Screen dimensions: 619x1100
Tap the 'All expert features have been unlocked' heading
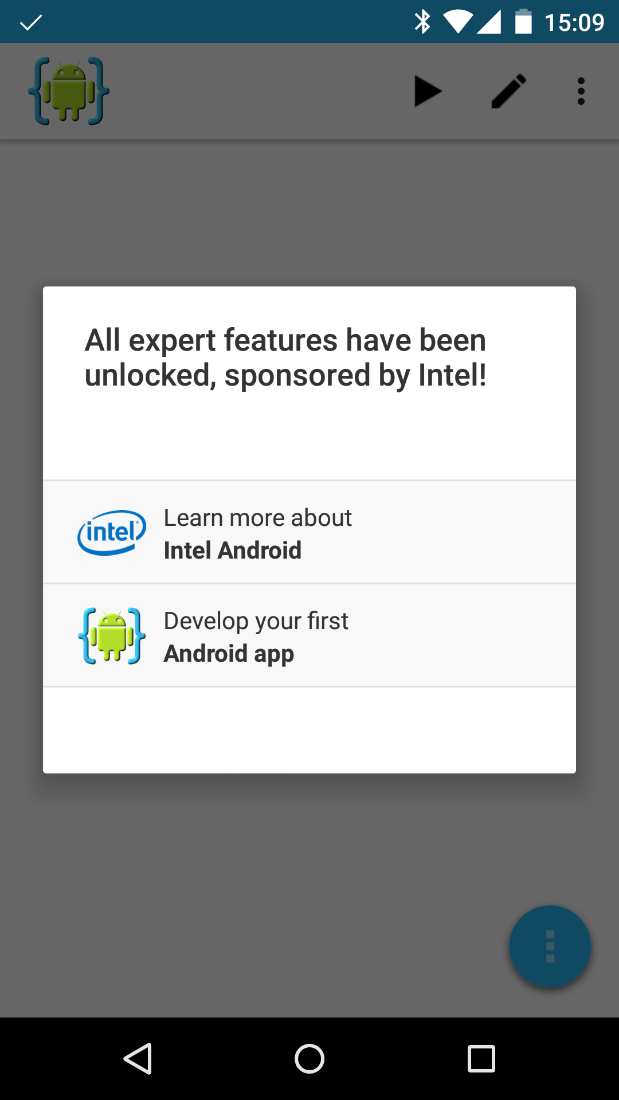(286, 358)
